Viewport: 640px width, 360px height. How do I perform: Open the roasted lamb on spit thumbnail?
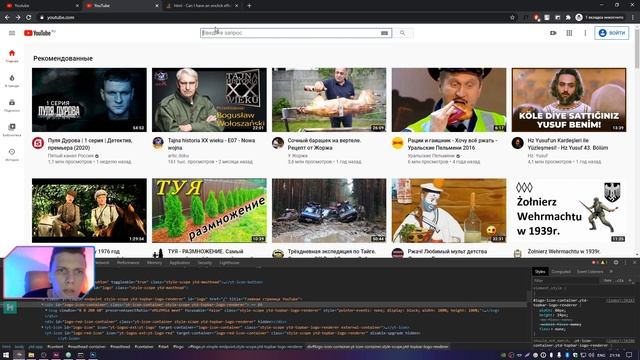tap(329, 100)
